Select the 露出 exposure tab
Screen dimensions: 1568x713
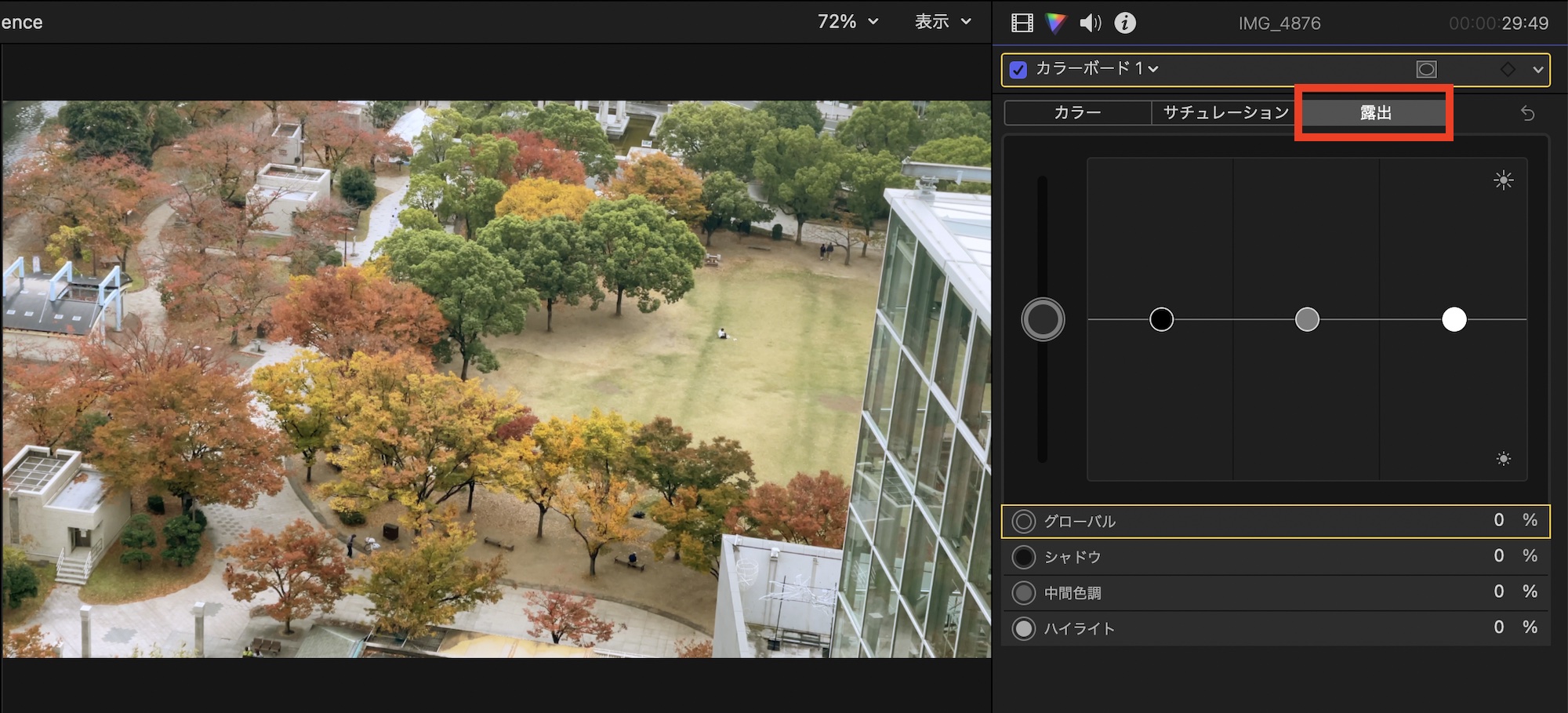click(1374, 113)
